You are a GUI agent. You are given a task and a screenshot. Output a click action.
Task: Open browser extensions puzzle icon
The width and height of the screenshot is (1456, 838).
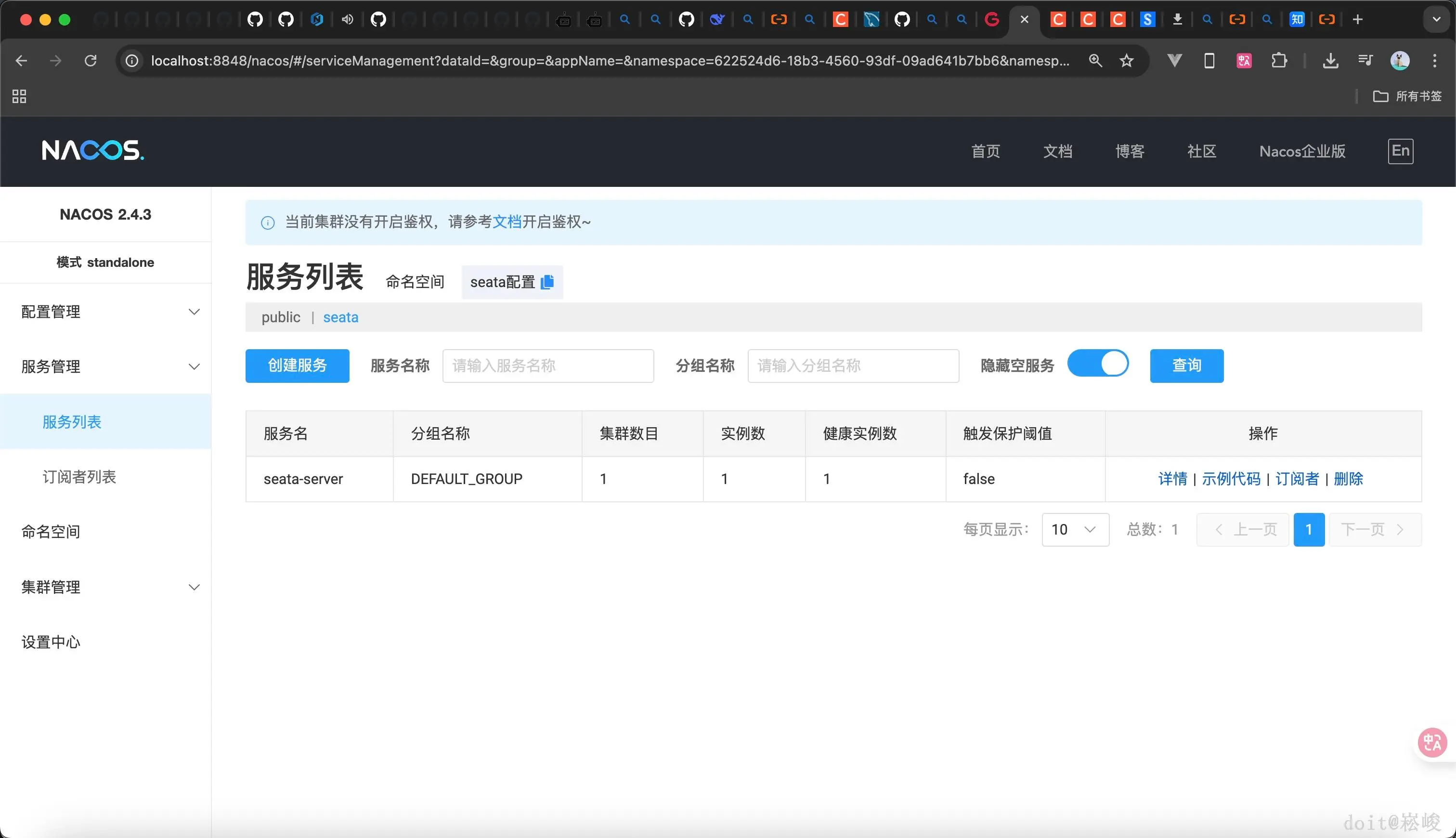click(x=1279, y=60)
